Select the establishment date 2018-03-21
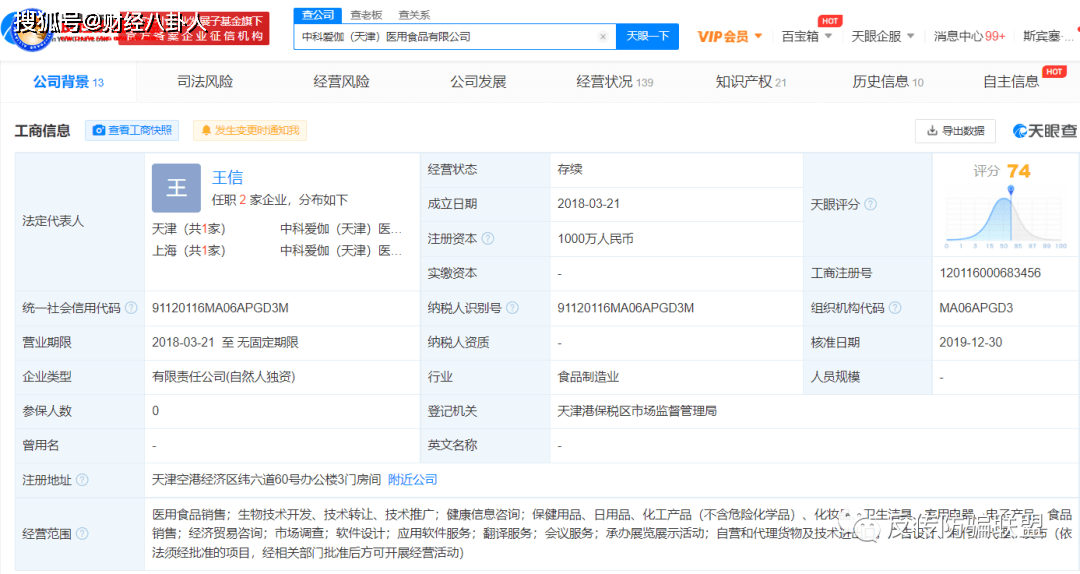Screen dimensions: 1080x574 click(588, 204)
